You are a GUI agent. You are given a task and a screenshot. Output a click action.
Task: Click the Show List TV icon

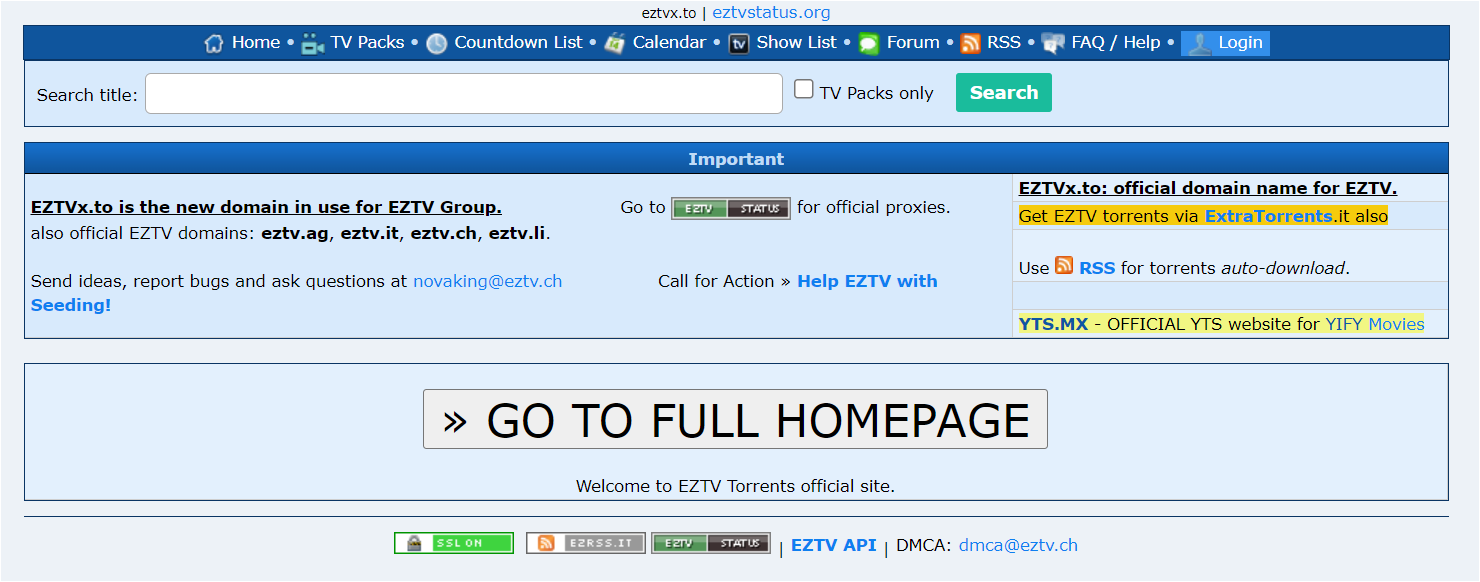point(739,43)
